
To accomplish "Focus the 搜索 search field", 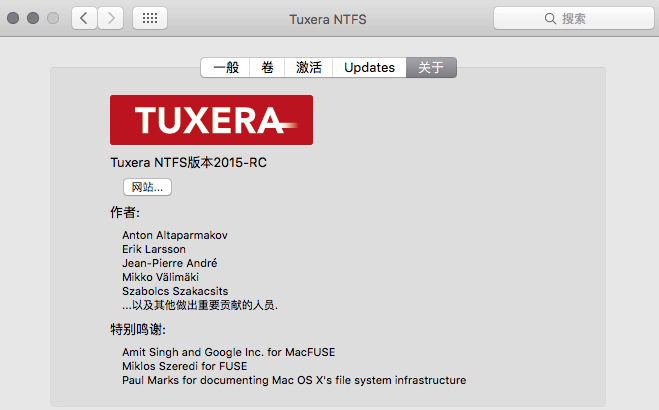I will click(x=574, y=18).
